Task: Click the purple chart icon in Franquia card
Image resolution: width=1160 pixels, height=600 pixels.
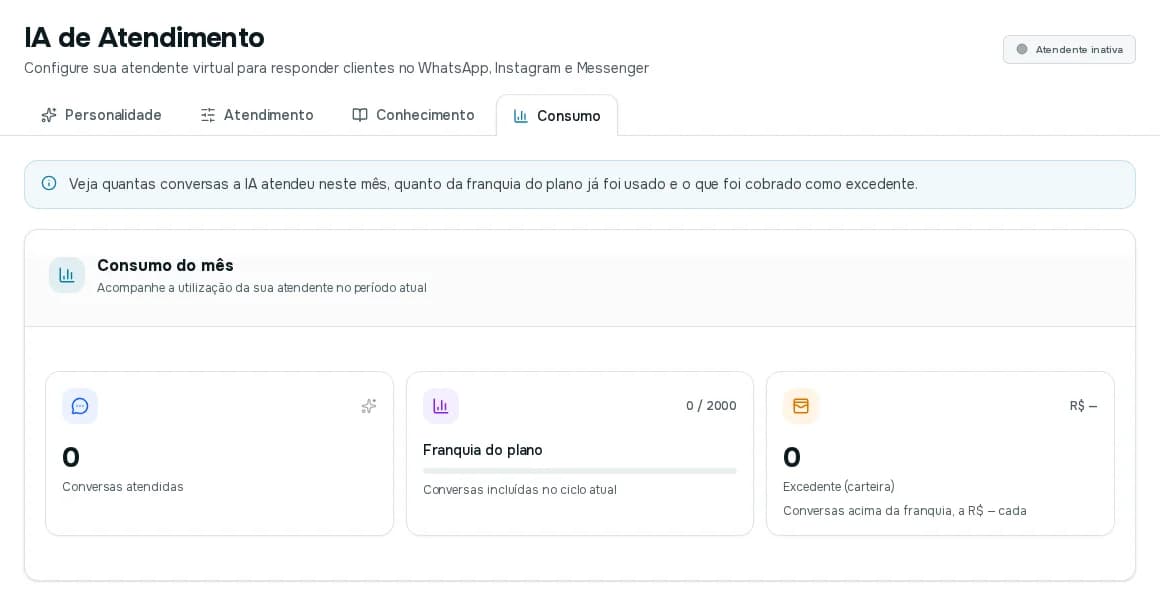Action: click(441, 406)
